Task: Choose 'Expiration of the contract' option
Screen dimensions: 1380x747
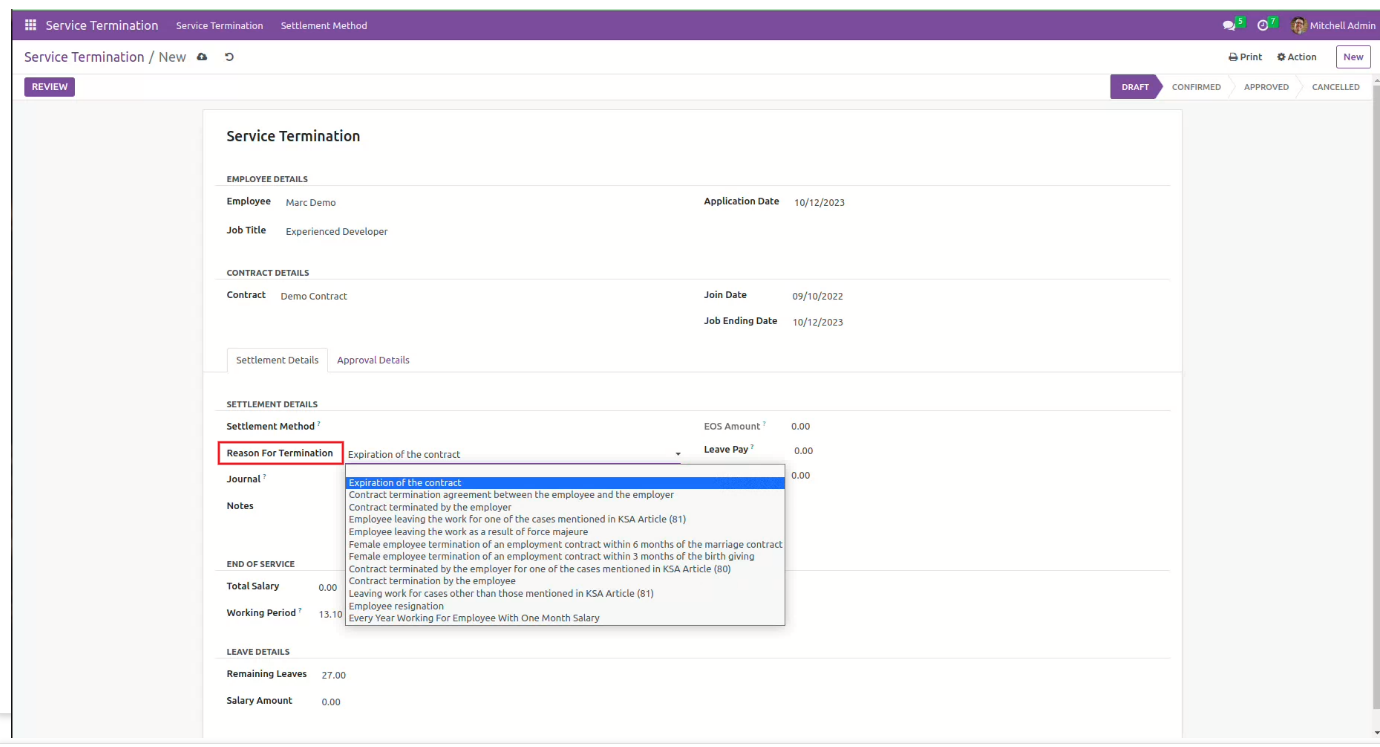Action: pyautogui.click(x=565, y=483)
